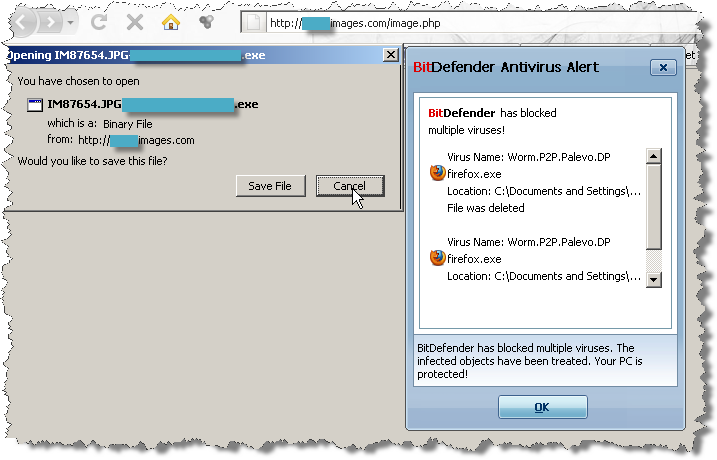Open the history dropdown beside Forward arrow
Image resolution: width=717 pixels, height=460 pixels.
[x=70, y=22]
